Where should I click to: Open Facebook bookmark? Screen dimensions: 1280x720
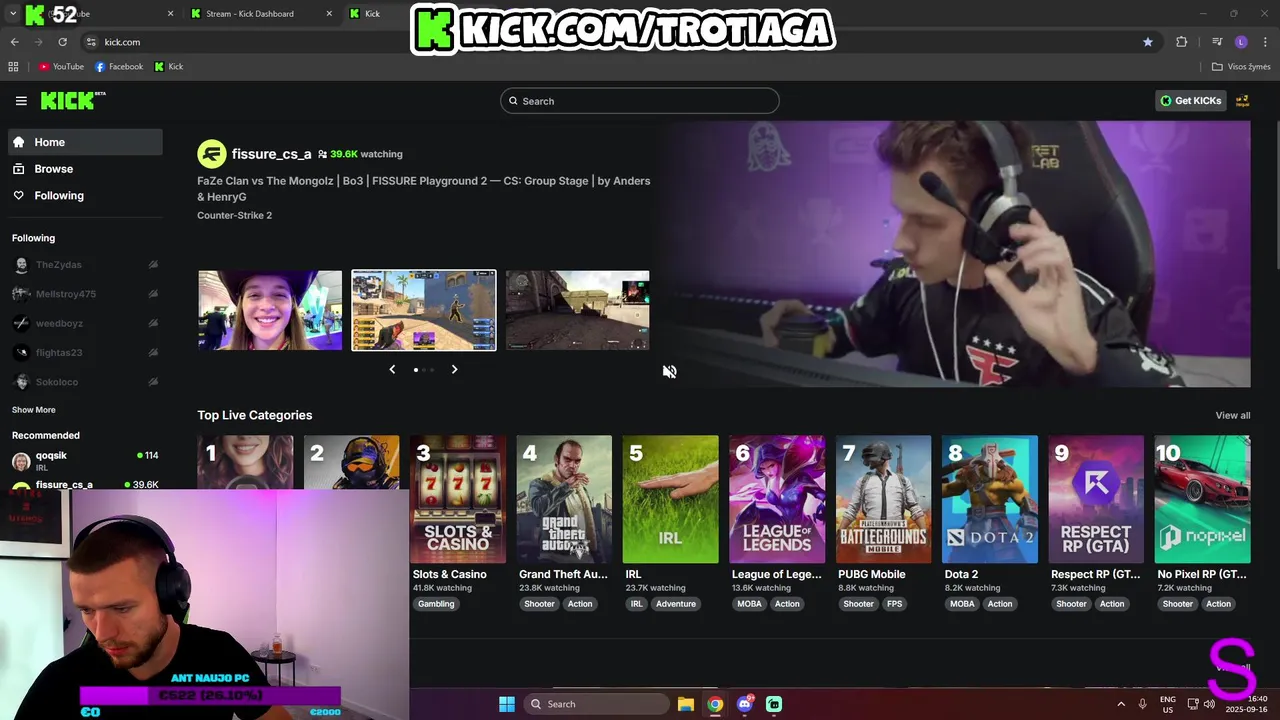click(x=119, y=67)
